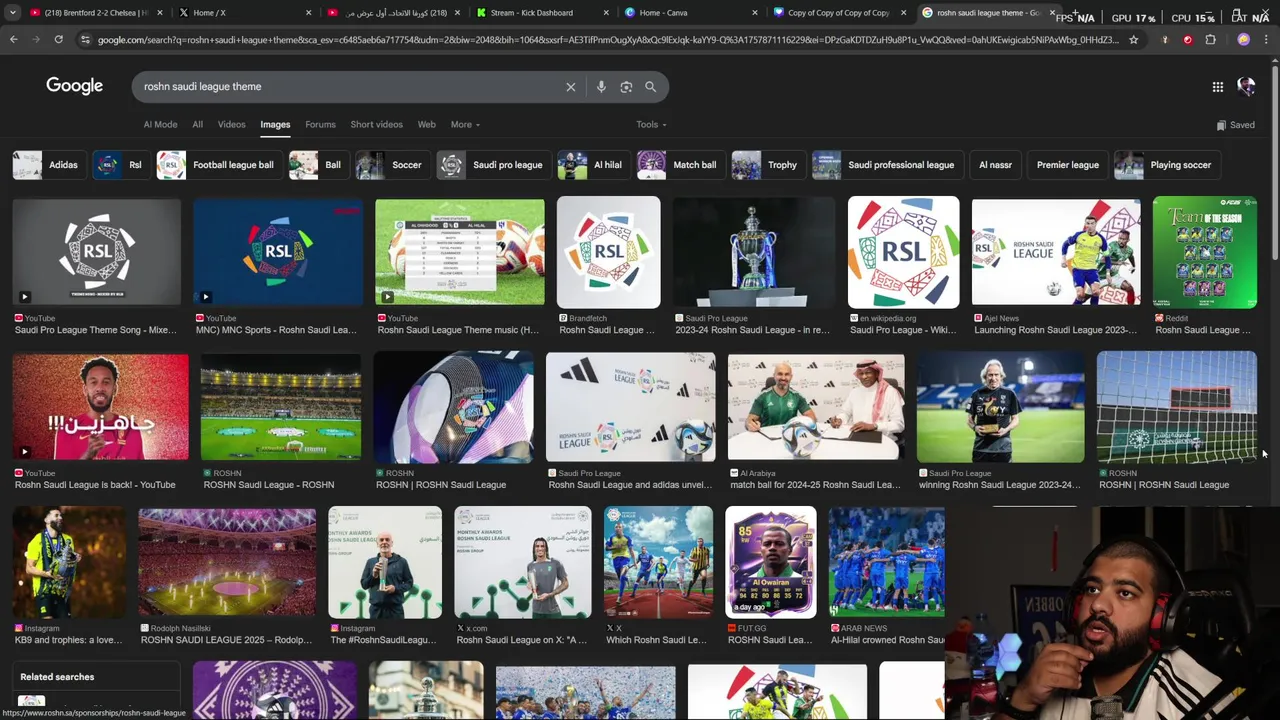Filter images by Playing soccer chip

(x=1165, y=165)
